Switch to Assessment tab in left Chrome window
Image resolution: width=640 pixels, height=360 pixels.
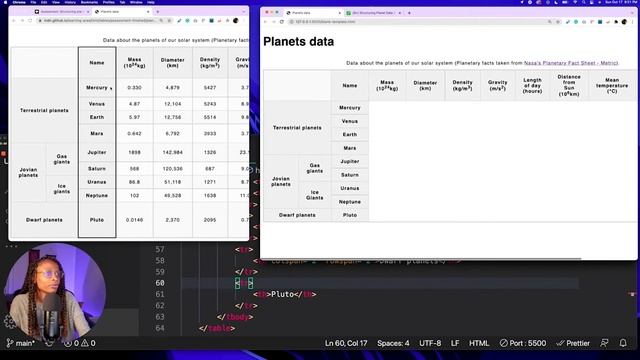[62, 11]
